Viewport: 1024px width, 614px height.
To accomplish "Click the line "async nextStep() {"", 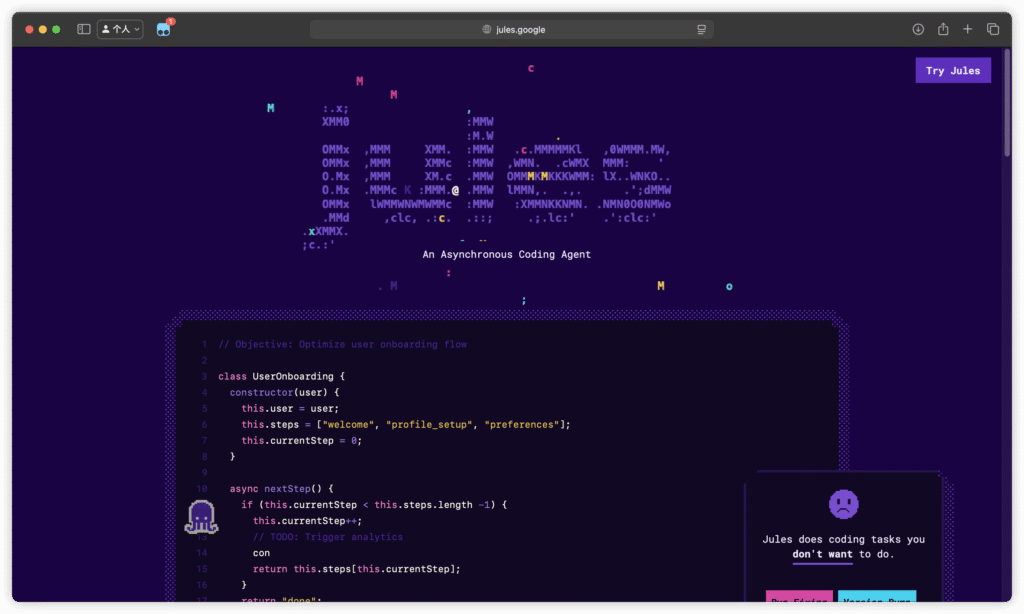I will [x=281, y=489].
